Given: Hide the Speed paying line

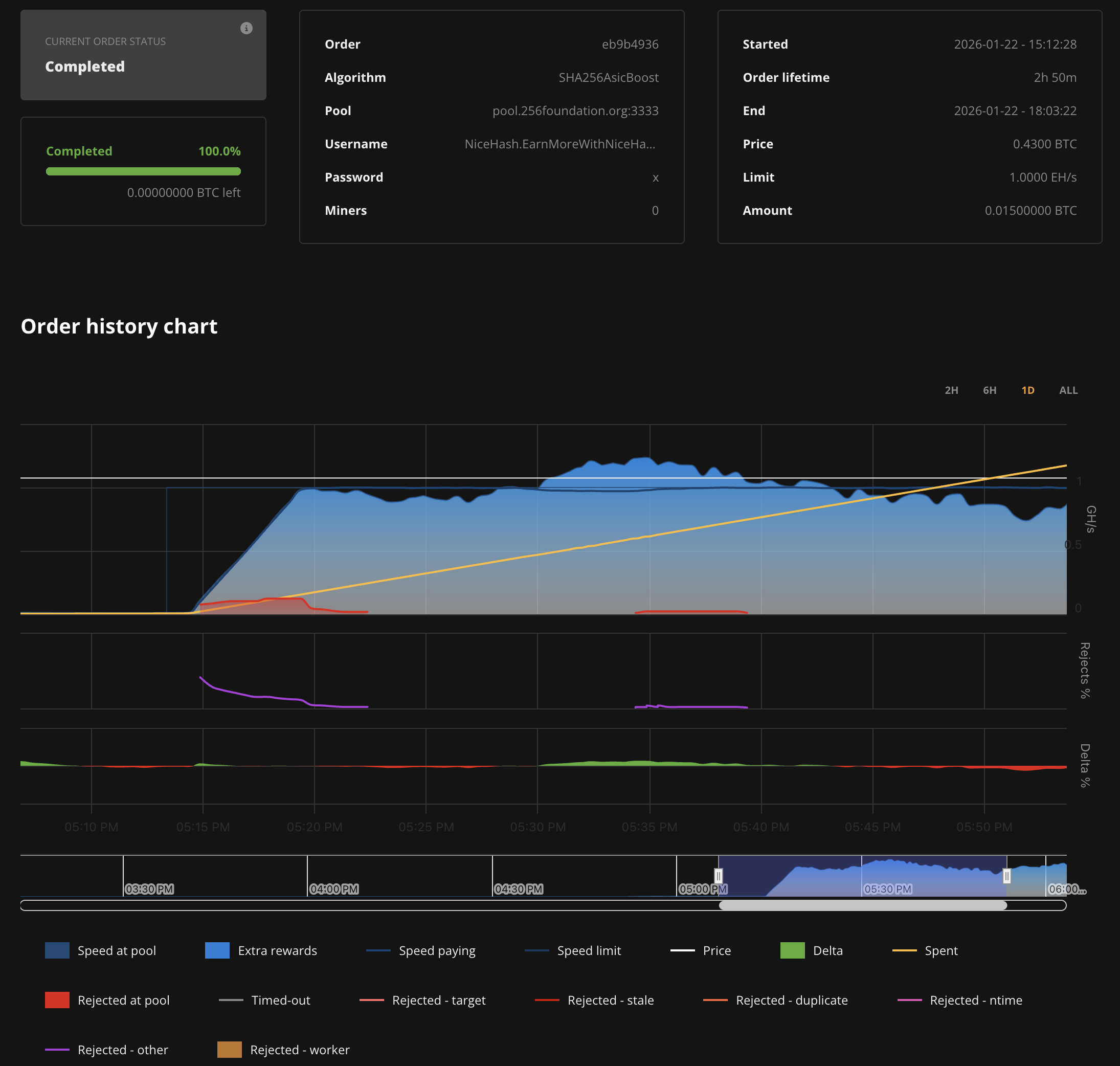Looking at the screenshot, I should 437,950.
